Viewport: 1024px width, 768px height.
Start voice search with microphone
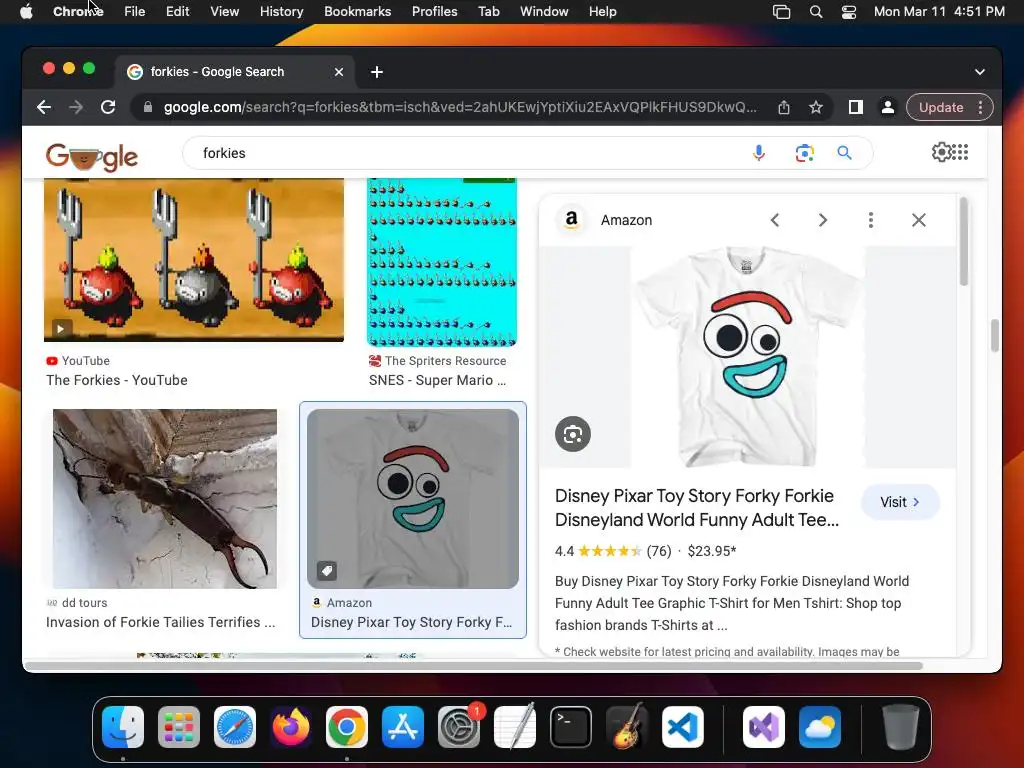758,153
